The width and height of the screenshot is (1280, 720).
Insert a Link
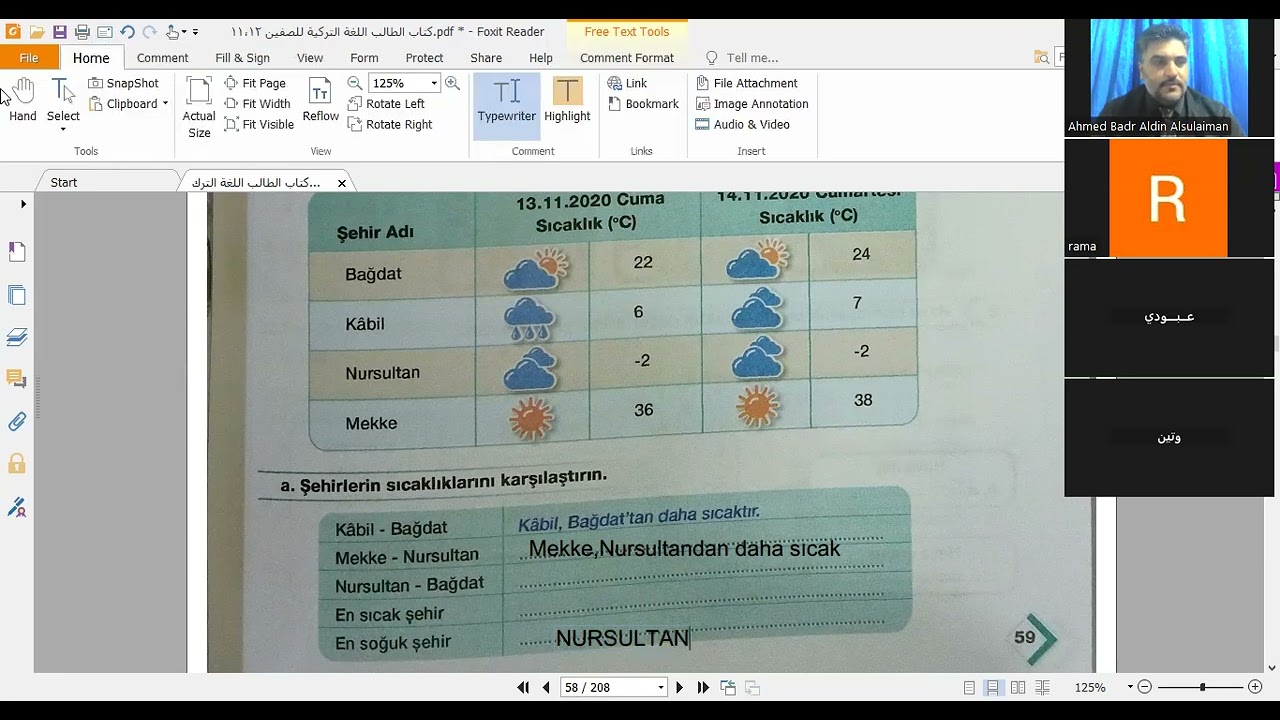coord(627,83)
